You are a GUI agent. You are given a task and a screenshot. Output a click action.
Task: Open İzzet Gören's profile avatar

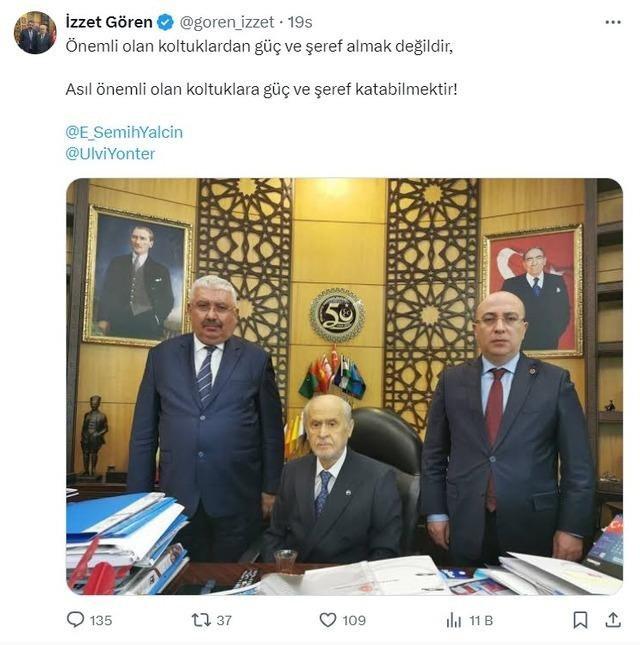(35, 32)
